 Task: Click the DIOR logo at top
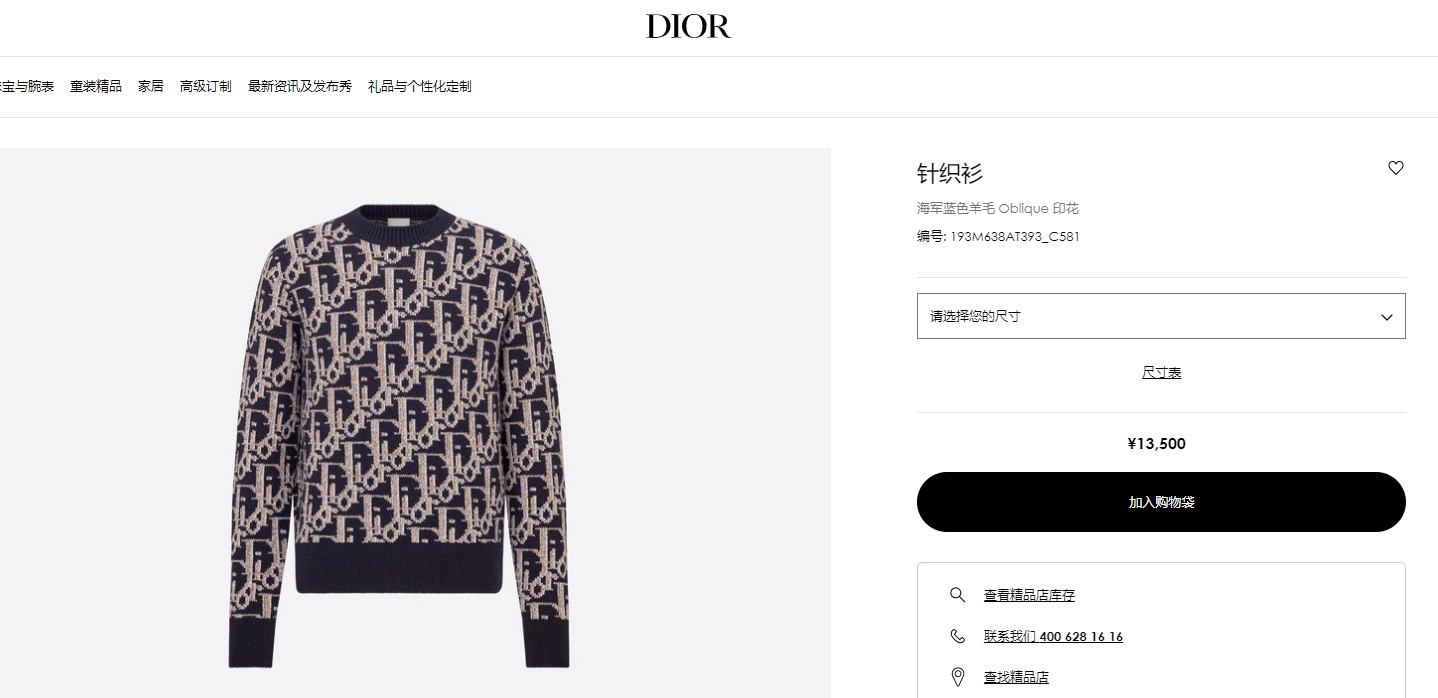click(688, 26)
